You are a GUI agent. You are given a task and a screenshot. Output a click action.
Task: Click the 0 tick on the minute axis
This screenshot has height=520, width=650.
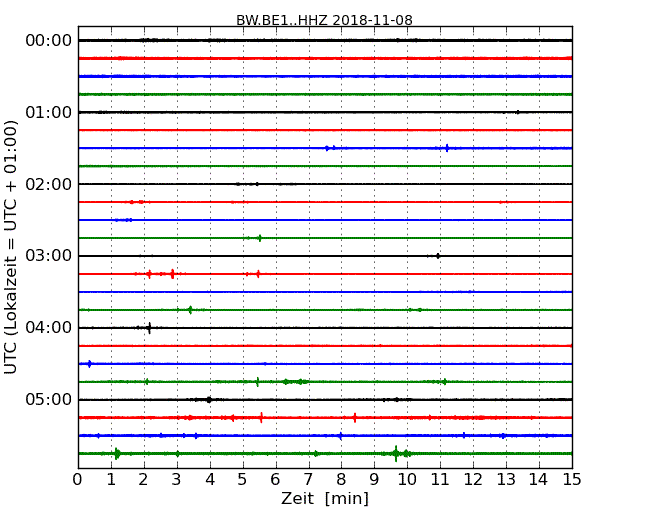(x=78, y=480)
